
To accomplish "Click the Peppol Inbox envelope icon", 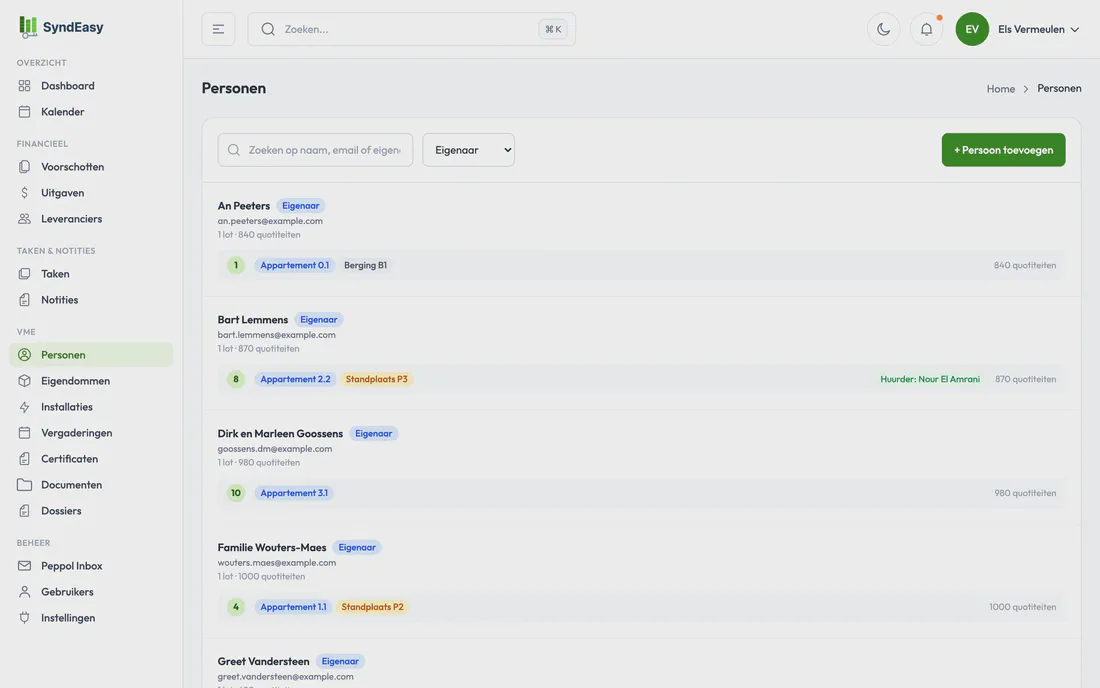I will (25, 566).
